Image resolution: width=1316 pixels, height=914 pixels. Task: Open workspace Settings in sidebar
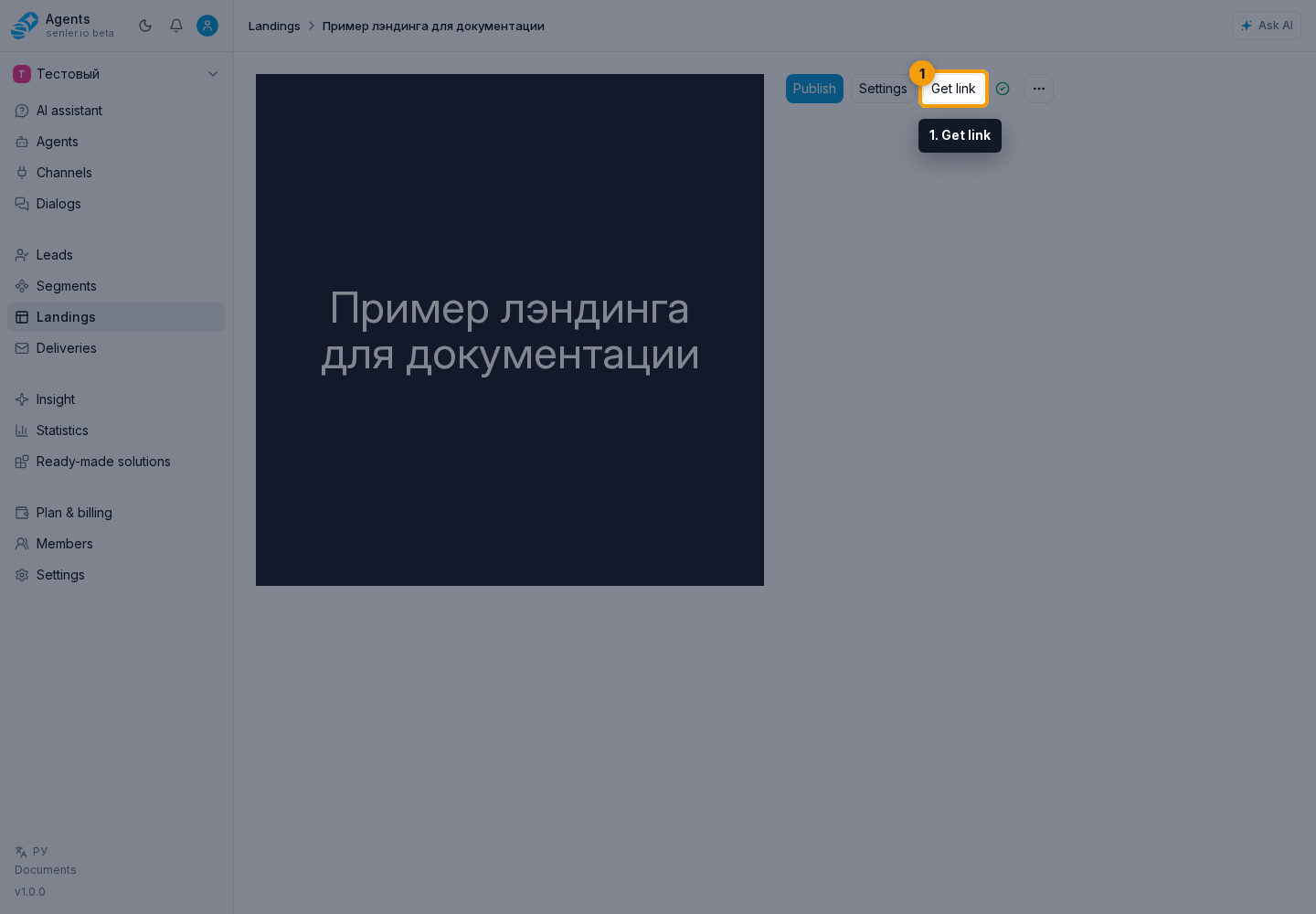pos(116,575)
